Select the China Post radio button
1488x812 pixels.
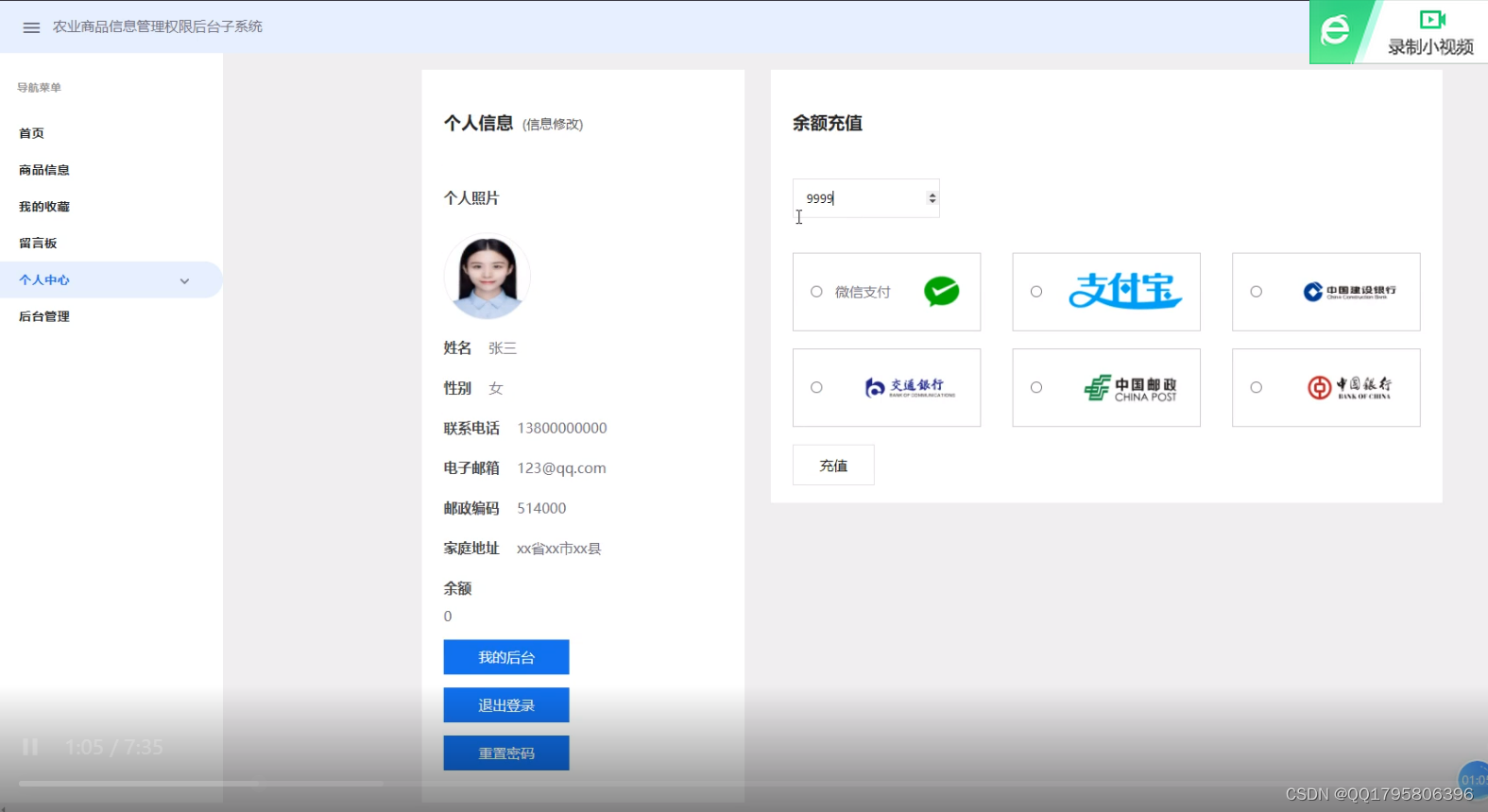1036,387
